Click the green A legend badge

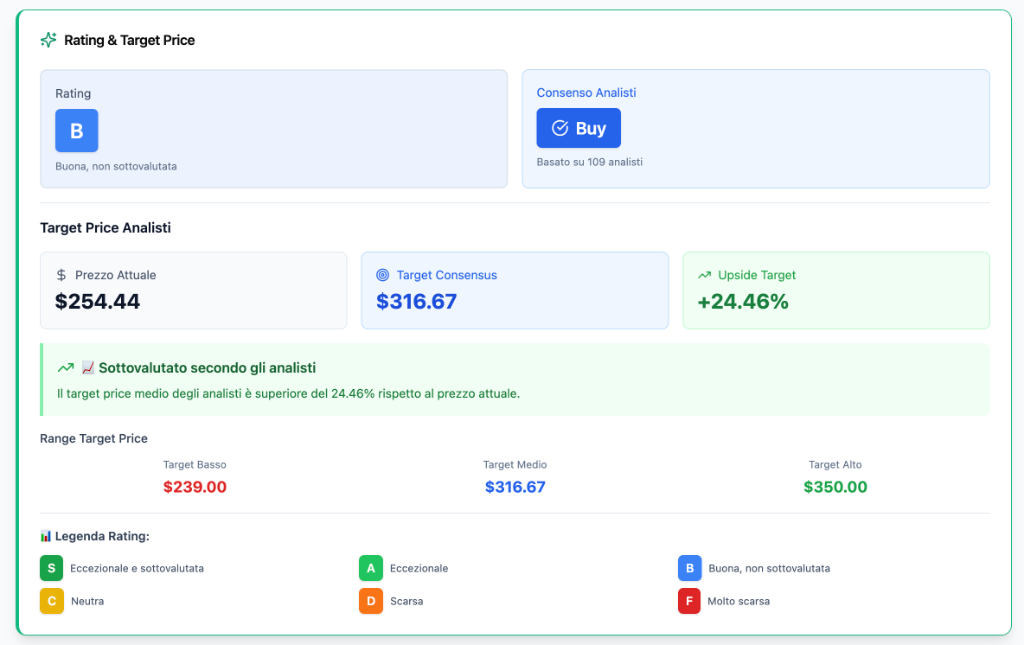[x=371, y=568]
